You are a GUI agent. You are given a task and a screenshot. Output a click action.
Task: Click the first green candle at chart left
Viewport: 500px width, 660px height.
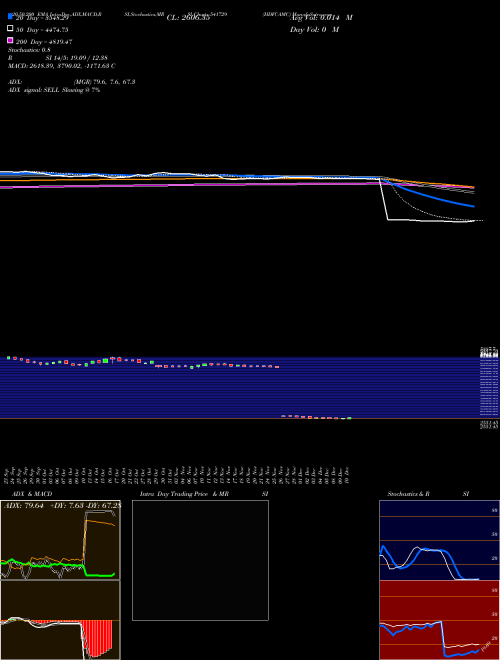click(x=8, y=358)
